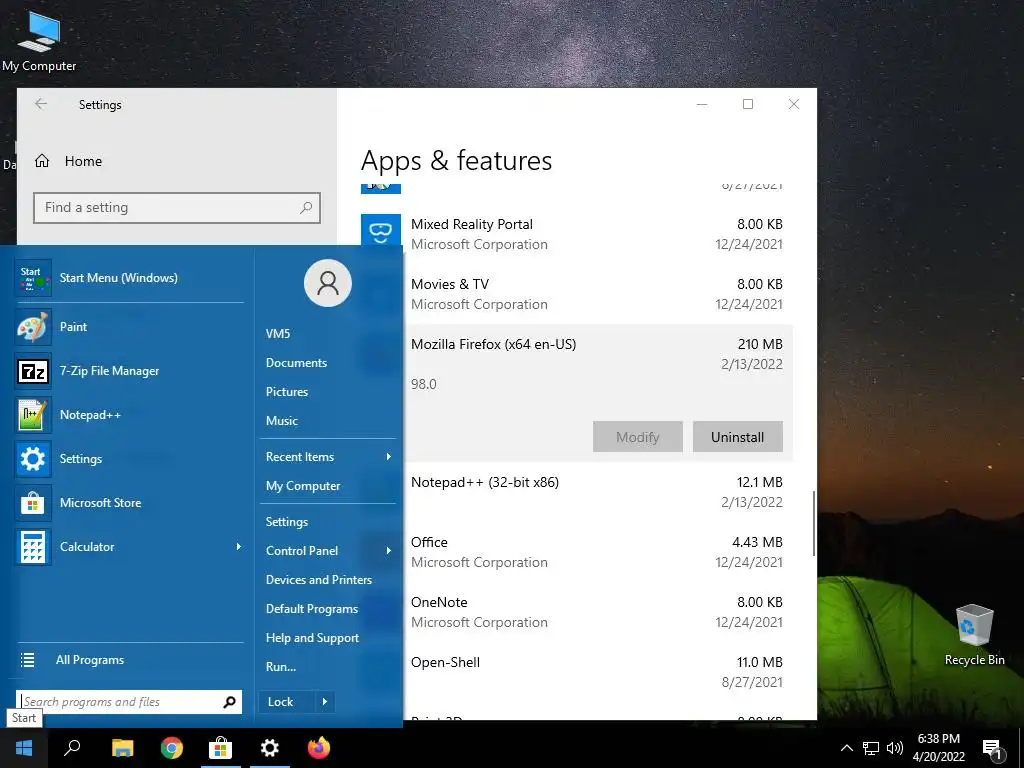Select Notepad++ (32-bit x86) entry

pyautogui.click(x=596, y=492)
